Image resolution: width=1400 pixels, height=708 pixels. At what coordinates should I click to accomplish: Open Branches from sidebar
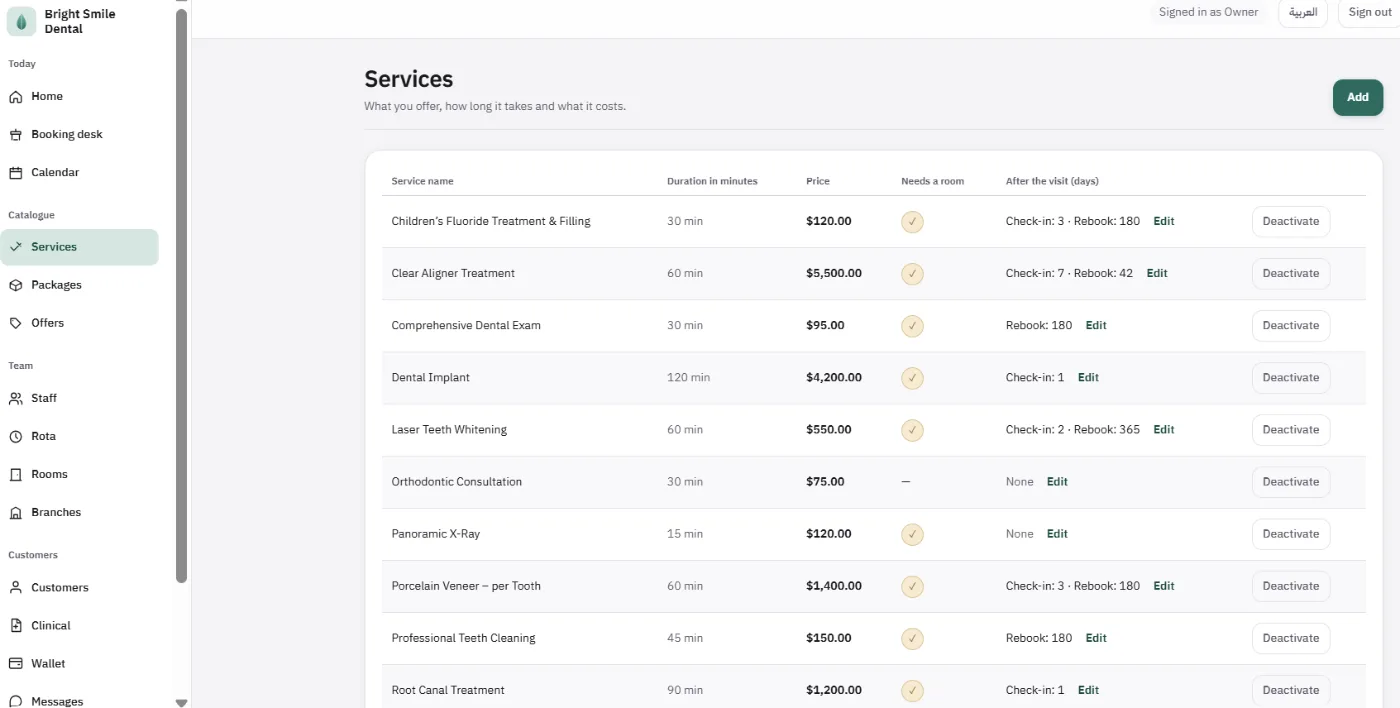click(79, 512)
